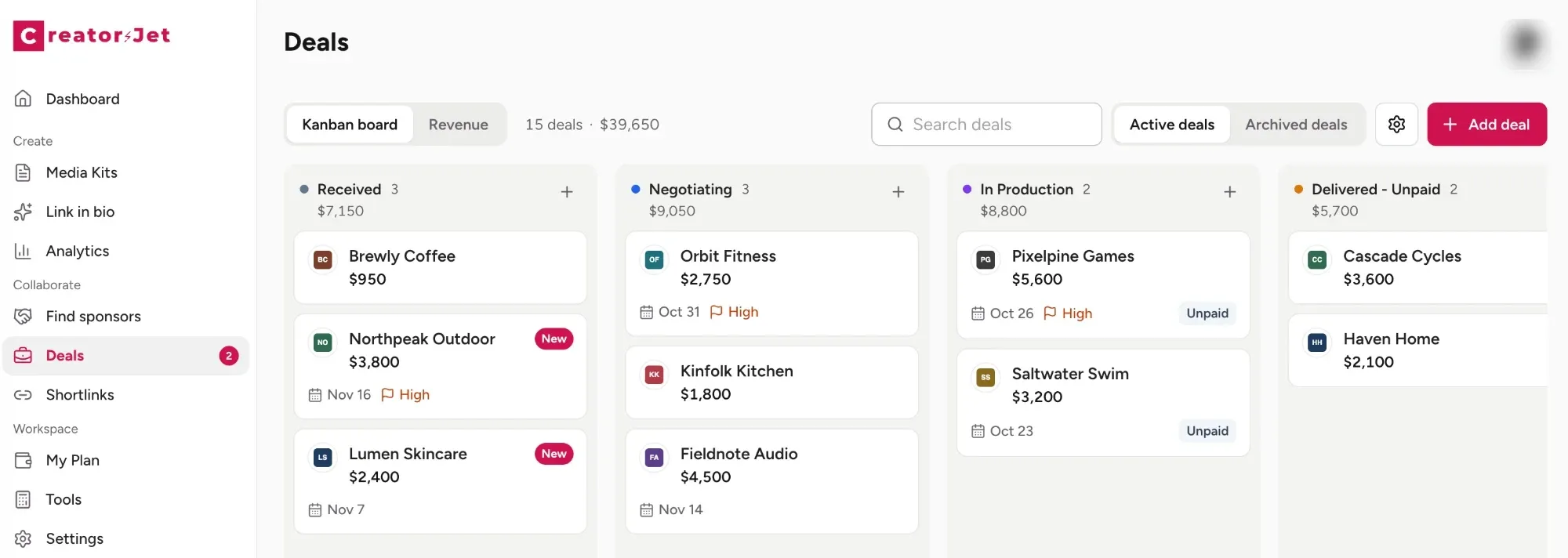Open the Pixelpine Games deal

[1103, 284]
